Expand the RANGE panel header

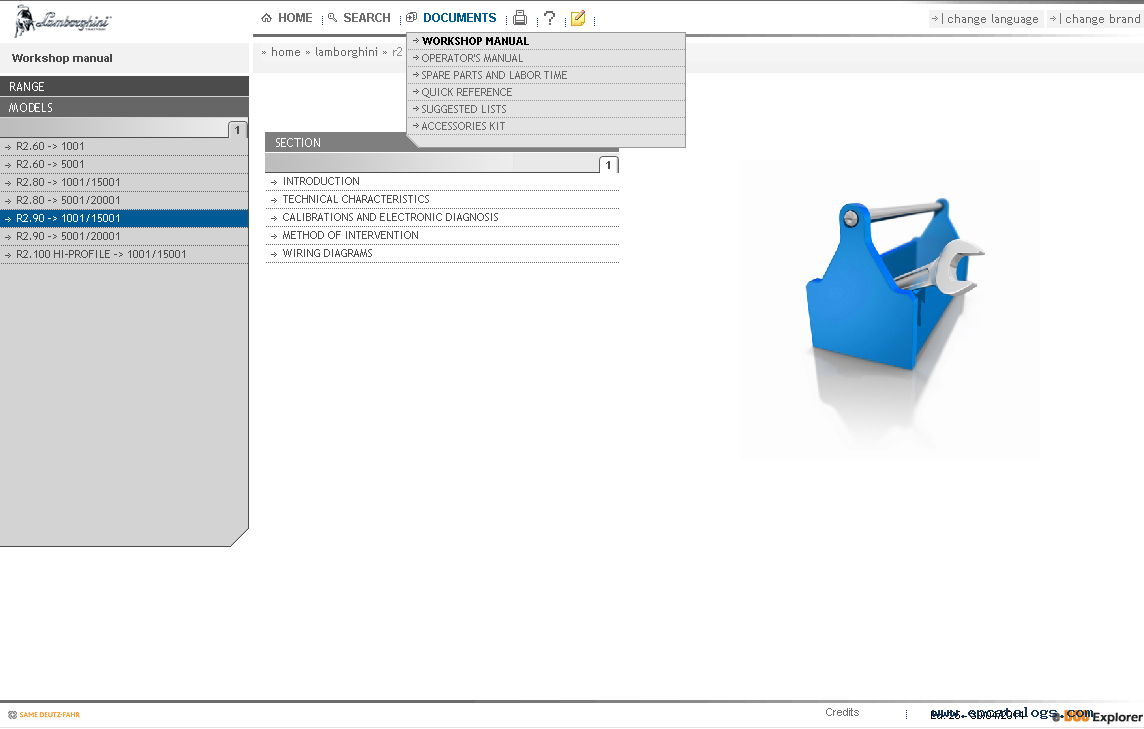tap(124, 86)
